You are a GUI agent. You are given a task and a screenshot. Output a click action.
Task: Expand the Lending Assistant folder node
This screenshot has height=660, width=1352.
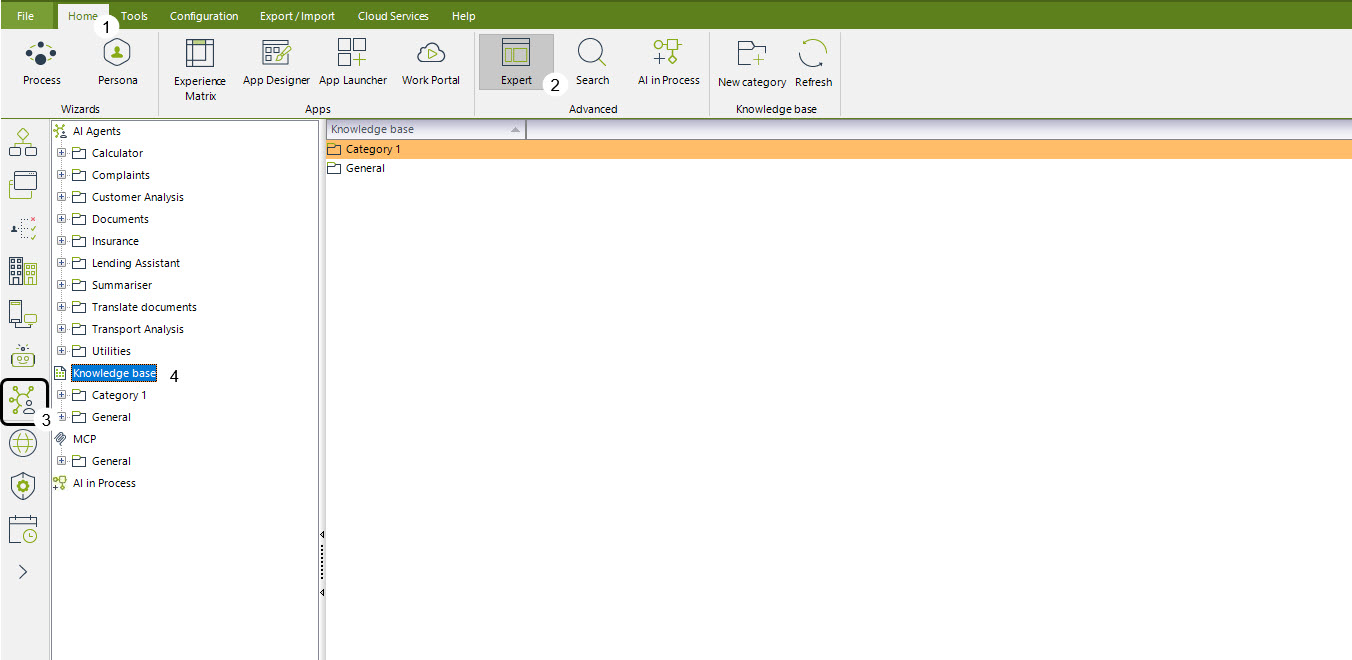coord(62,263)
